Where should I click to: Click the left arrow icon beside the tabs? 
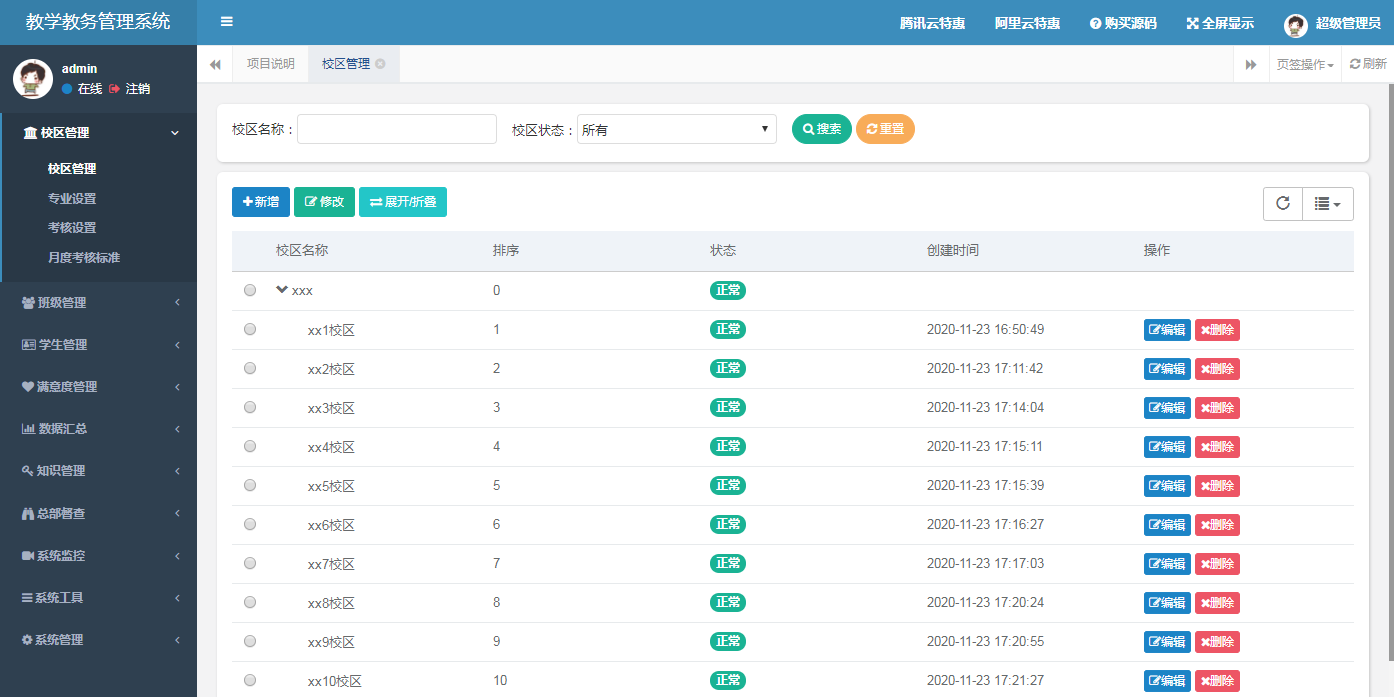click(215, 63)
